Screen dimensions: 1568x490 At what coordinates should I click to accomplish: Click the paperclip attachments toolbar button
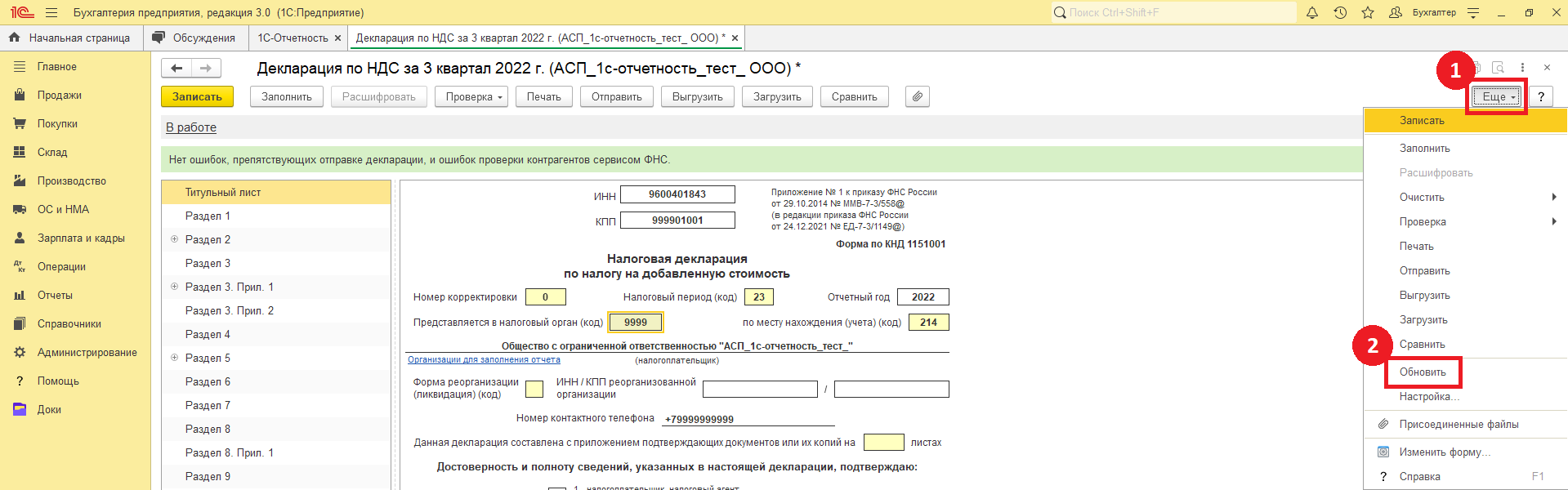[x=918, y=96]
